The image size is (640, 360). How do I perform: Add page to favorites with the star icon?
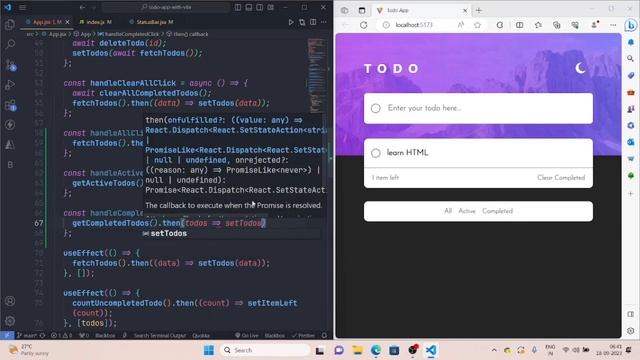tap(477, 25)
